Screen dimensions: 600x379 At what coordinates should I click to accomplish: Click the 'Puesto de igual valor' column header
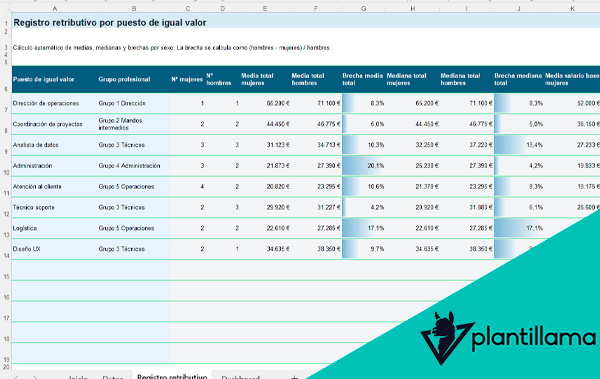pyautogui.click(x=55, y=79)
